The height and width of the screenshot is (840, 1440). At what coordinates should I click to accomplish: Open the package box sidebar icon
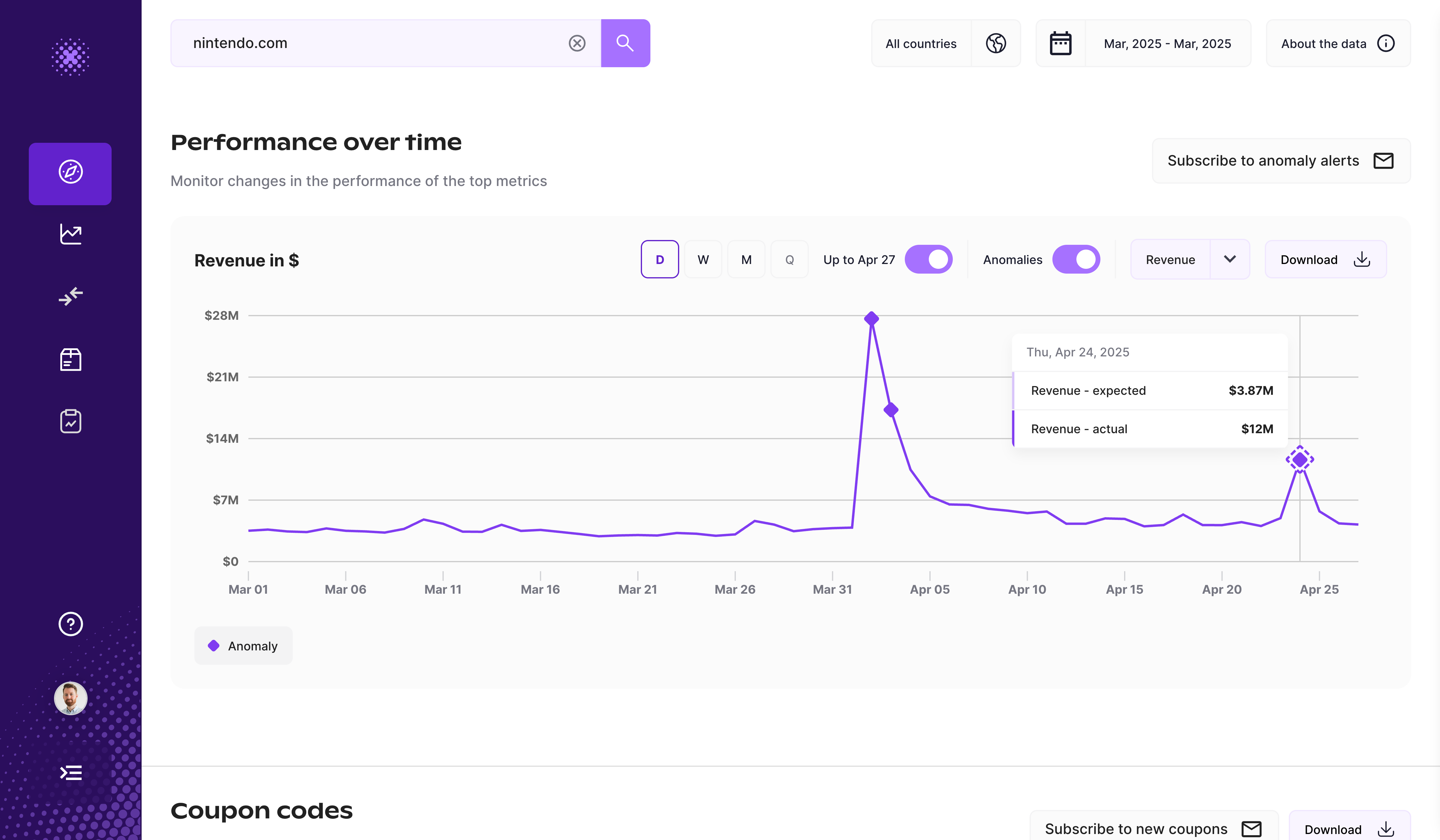[x=70, y=359]
